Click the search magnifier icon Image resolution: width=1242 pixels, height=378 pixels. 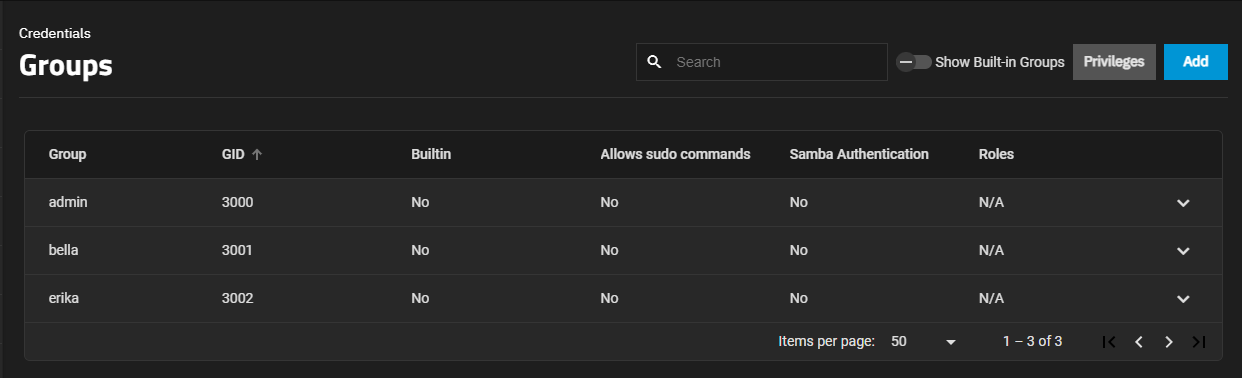click(654, 62)
